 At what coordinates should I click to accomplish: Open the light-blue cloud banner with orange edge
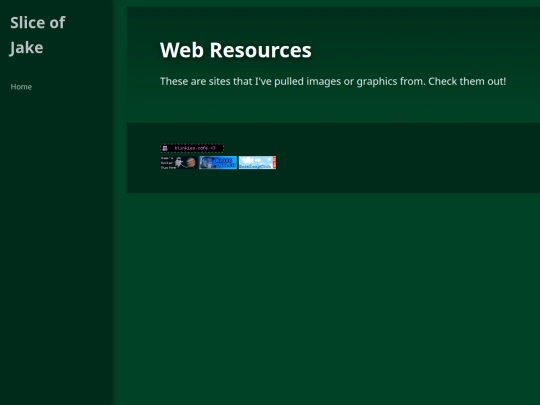coord(257,163)
